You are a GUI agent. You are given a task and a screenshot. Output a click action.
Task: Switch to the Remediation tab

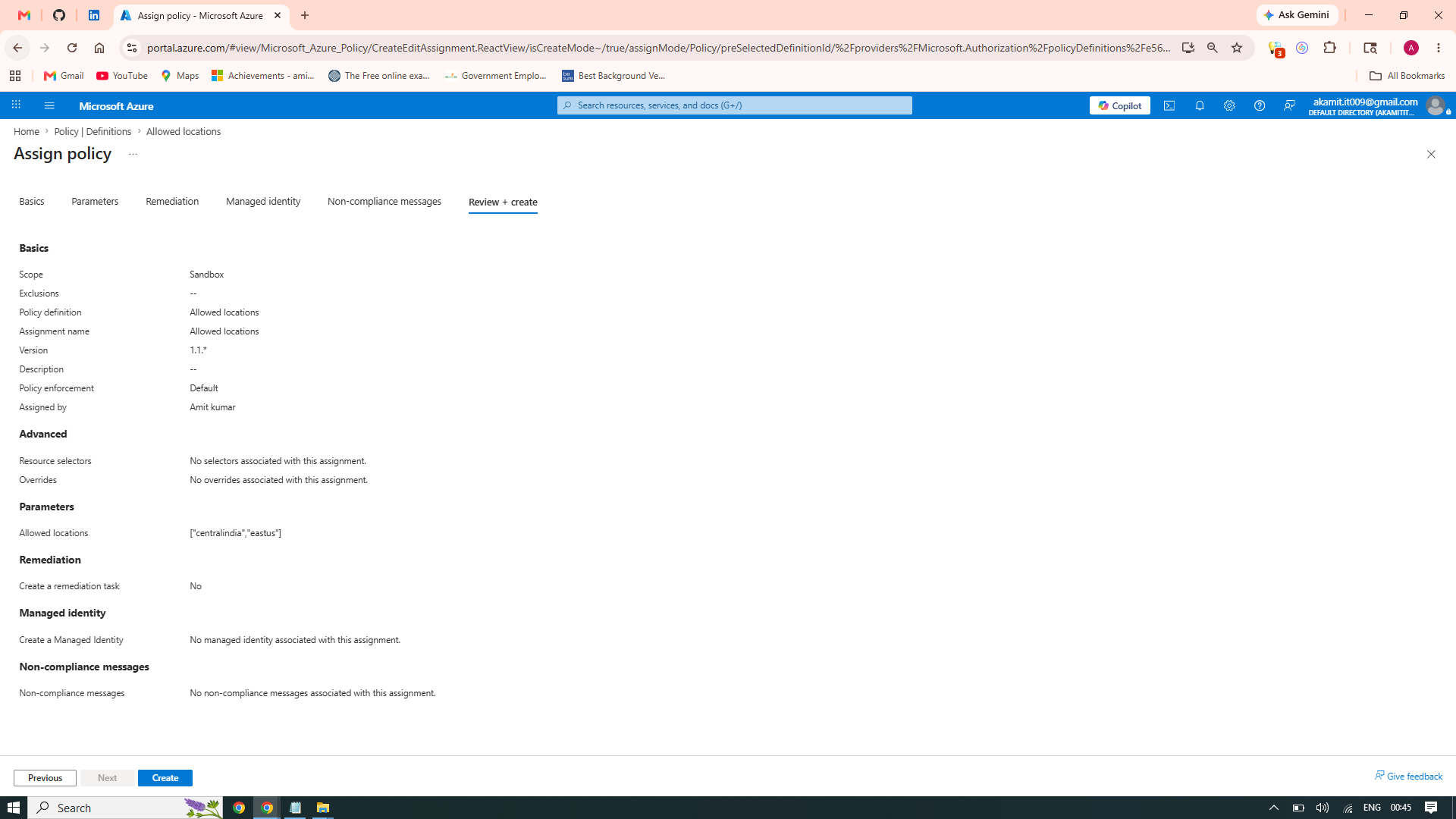coord(172,201)
